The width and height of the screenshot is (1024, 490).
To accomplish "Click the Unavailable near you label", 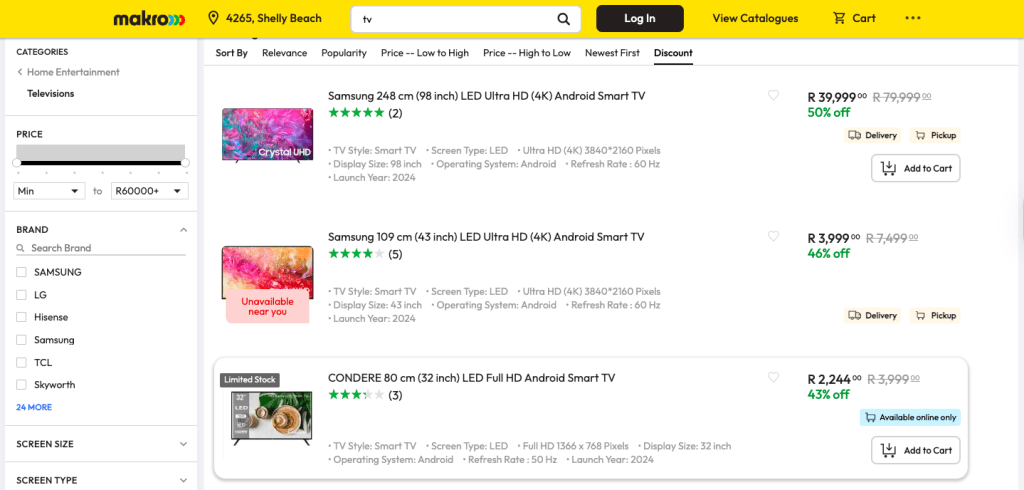I will click(x=267, y=306).
